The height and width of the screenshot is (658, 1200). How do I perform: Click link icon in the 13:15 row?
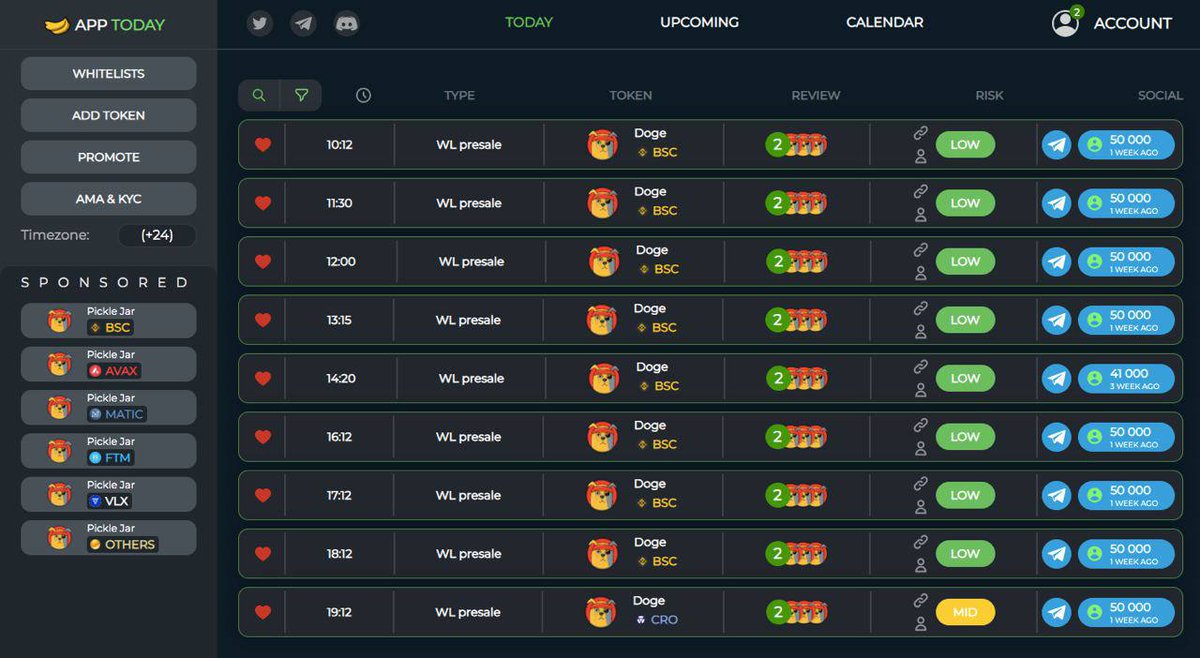(x=921, y=308)
